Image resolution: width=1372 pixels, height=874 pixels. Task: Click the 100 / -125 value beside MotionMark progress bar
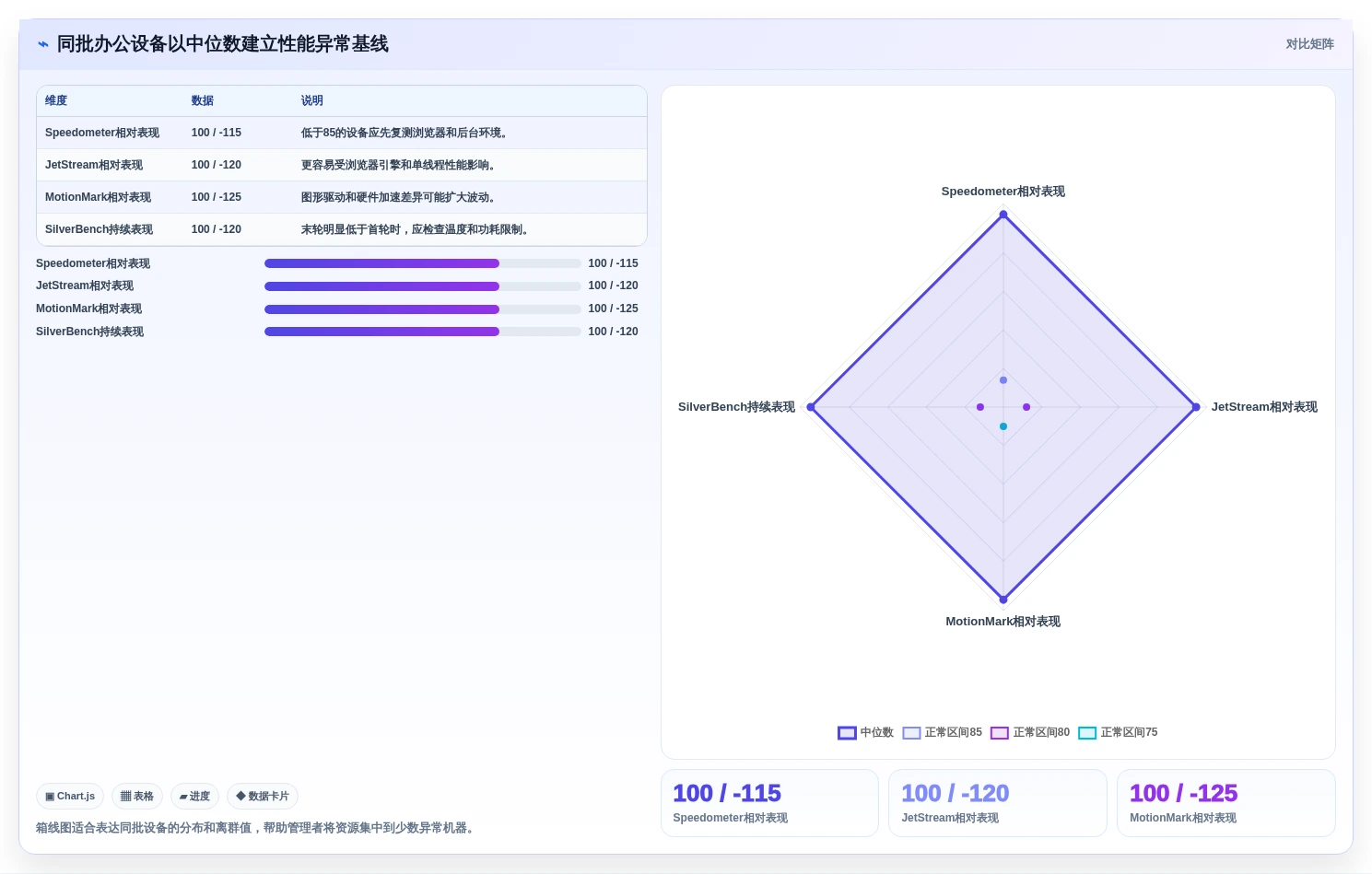(x=614, y=309)
